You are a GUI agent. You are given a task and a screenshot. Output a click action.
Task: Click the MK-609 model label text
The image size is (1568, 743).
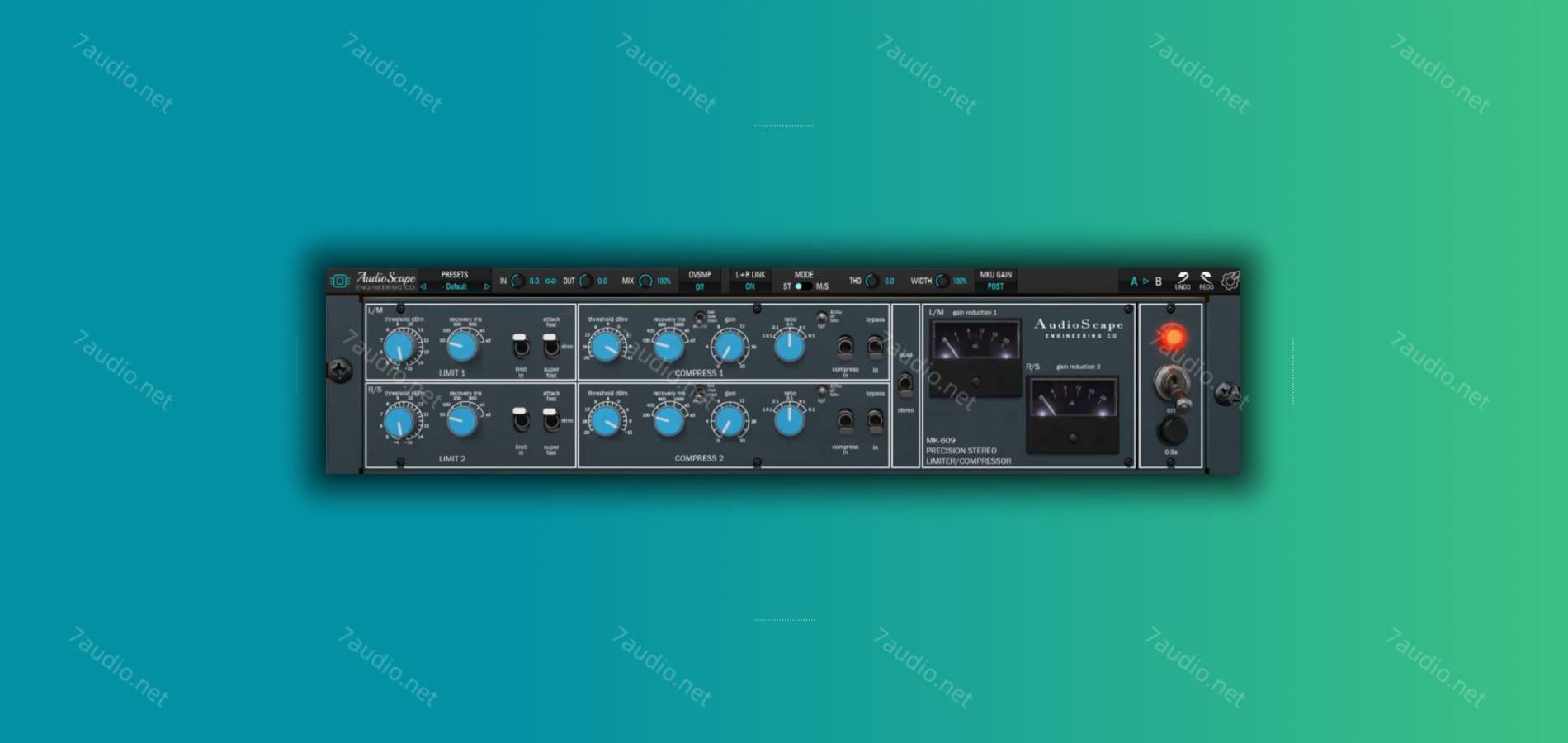click(x=941, y=441)
